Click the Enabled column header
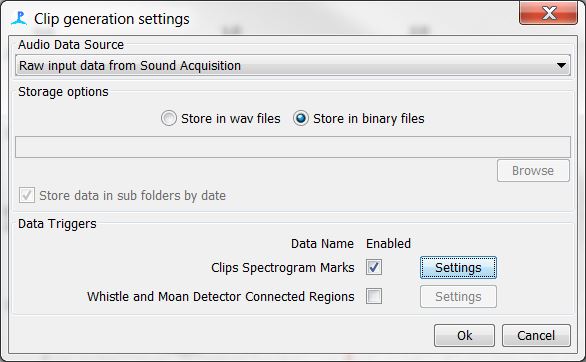586x362 pixels. (x=388, y=244)
